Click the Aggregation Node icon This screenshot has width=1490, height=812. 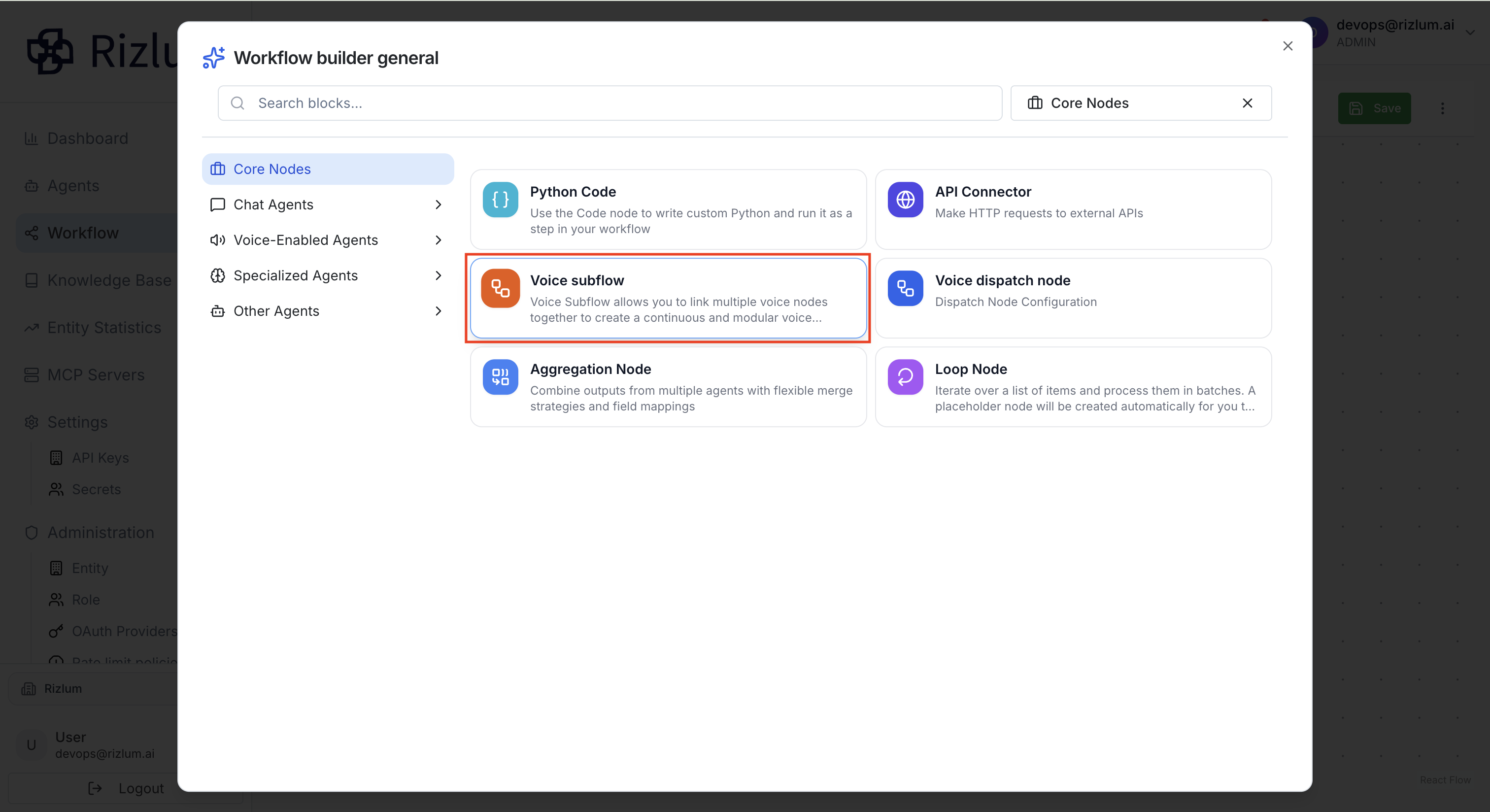point(500,377)
